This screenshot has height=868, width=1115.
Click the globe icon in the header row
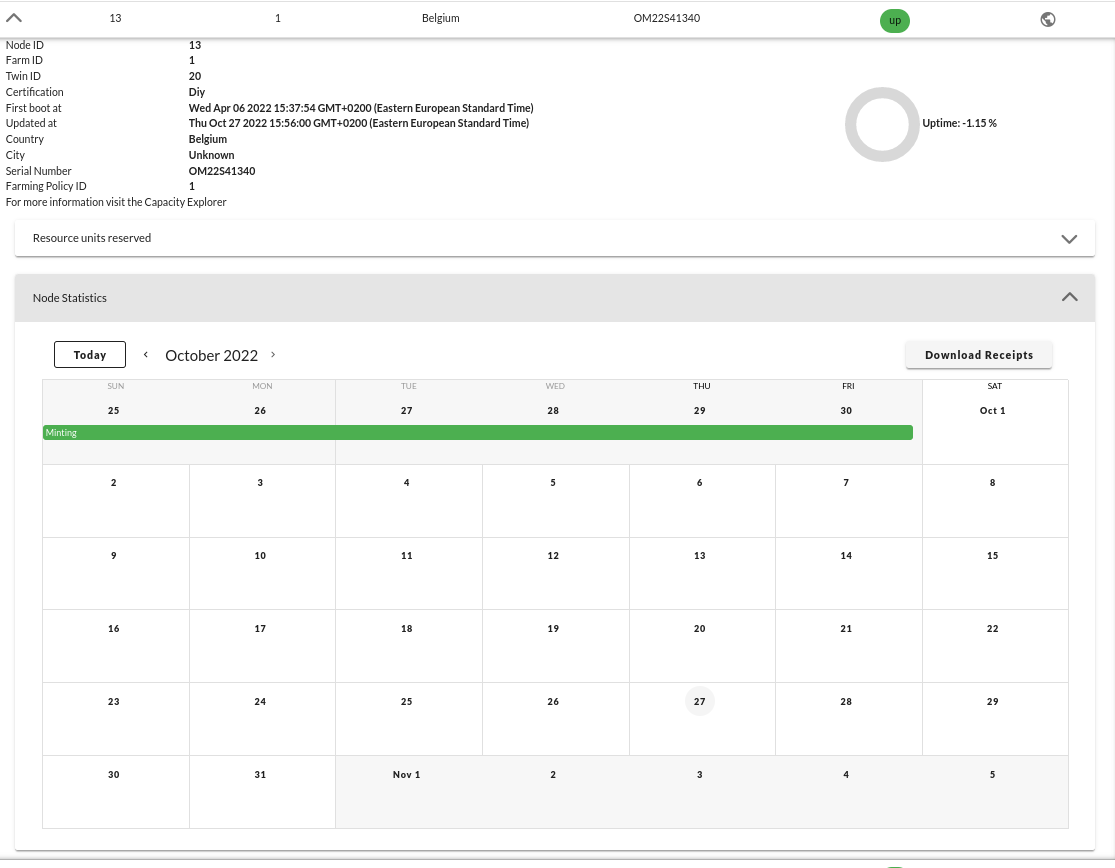click(x=1047, y=19)
